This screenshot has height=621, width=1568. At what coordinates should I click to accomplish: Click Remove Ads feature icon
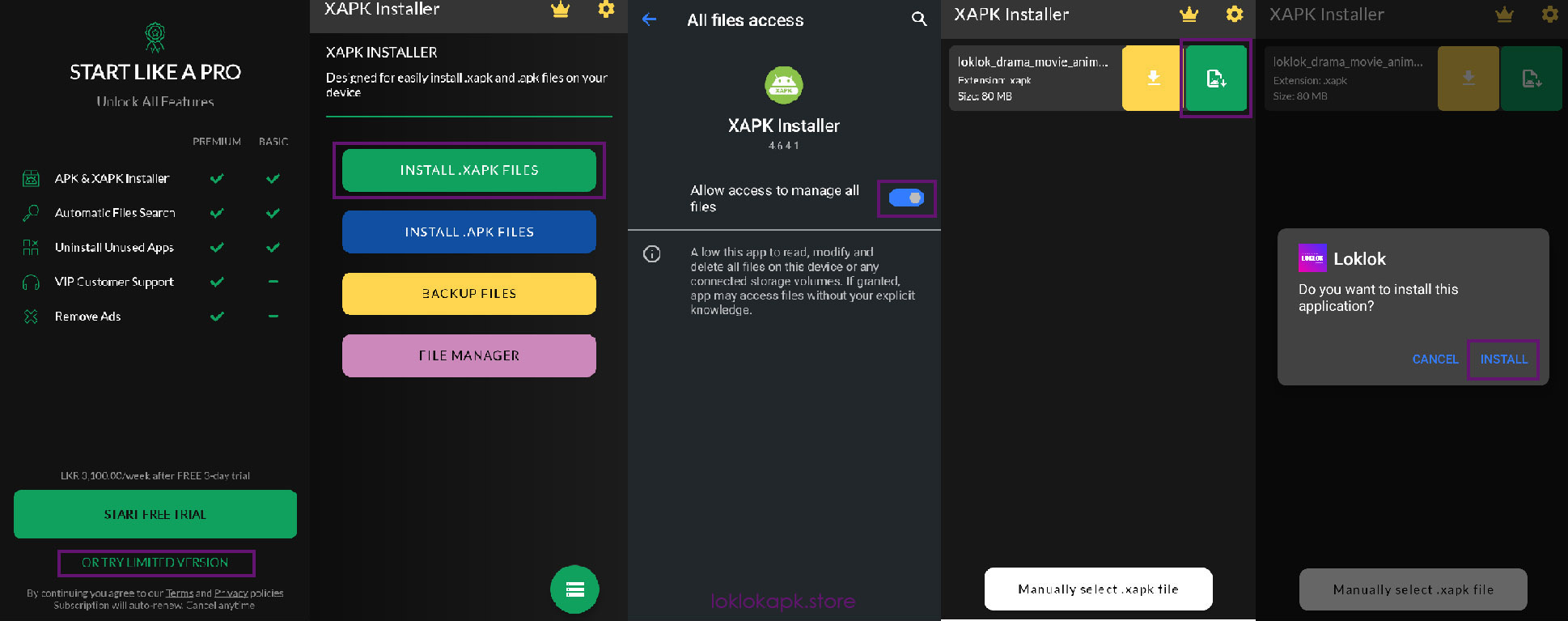point(31,317)
